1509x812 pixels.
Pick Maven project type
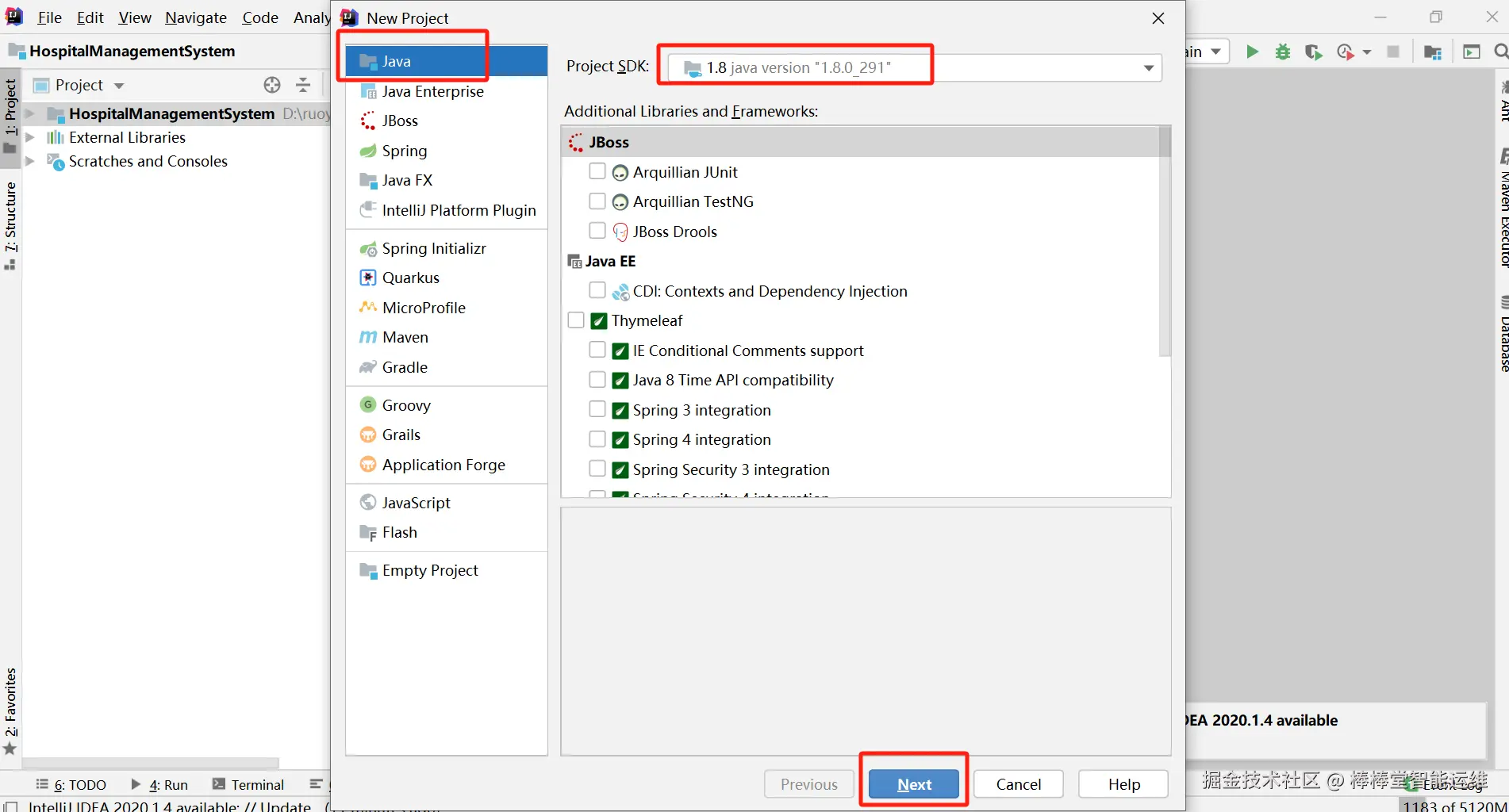coord(447,337)
